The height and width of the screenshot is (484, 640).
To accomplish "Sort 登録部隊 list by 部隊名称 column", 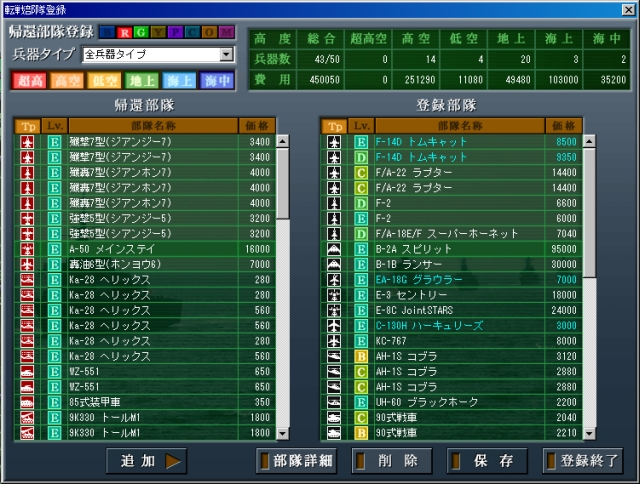I will coord(460,126).
